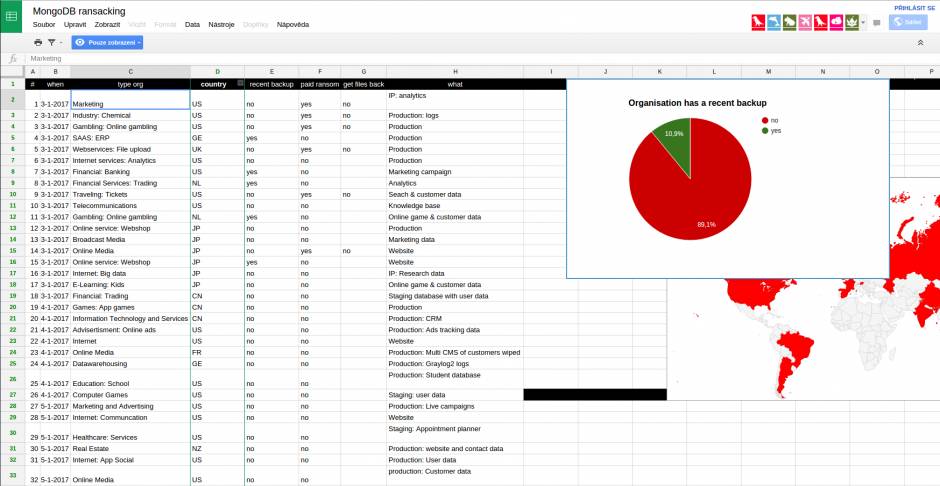Click the fx formula icon
The width and height of the screenshot is (940, 486).
pos(13,59)
